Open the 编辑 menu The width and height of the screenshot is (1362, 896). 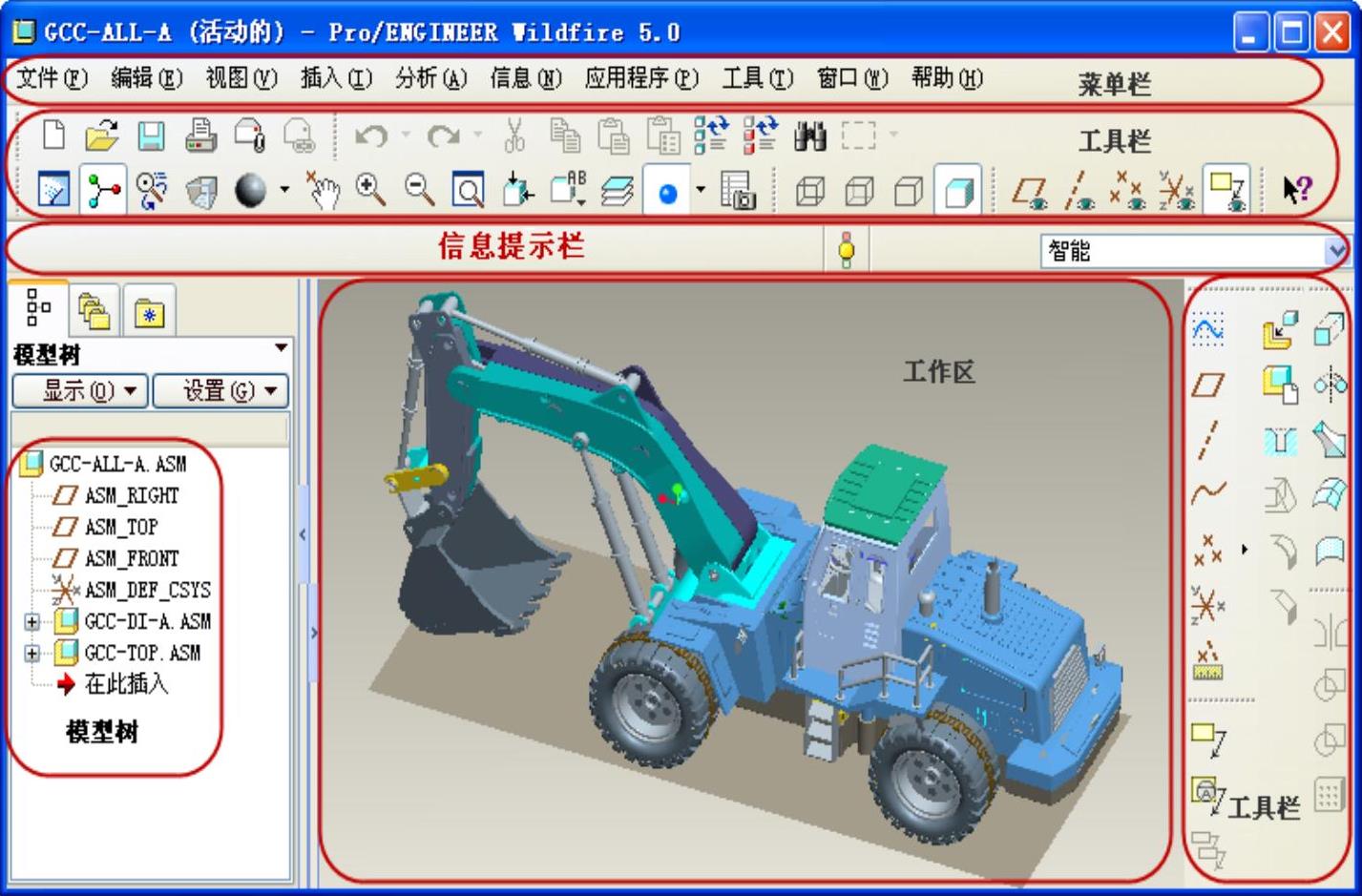tap(146, 78)
